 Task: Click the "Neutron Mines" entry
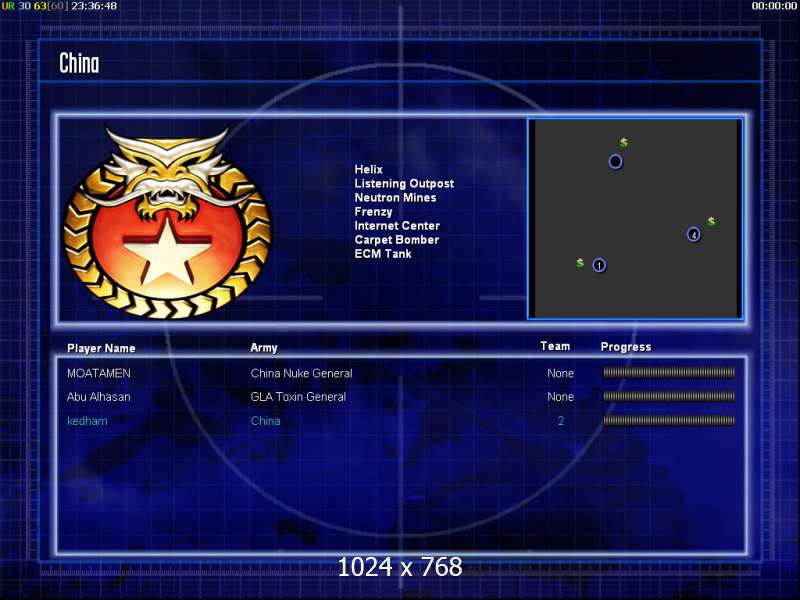pyautogui.click(x=395, y=197)
